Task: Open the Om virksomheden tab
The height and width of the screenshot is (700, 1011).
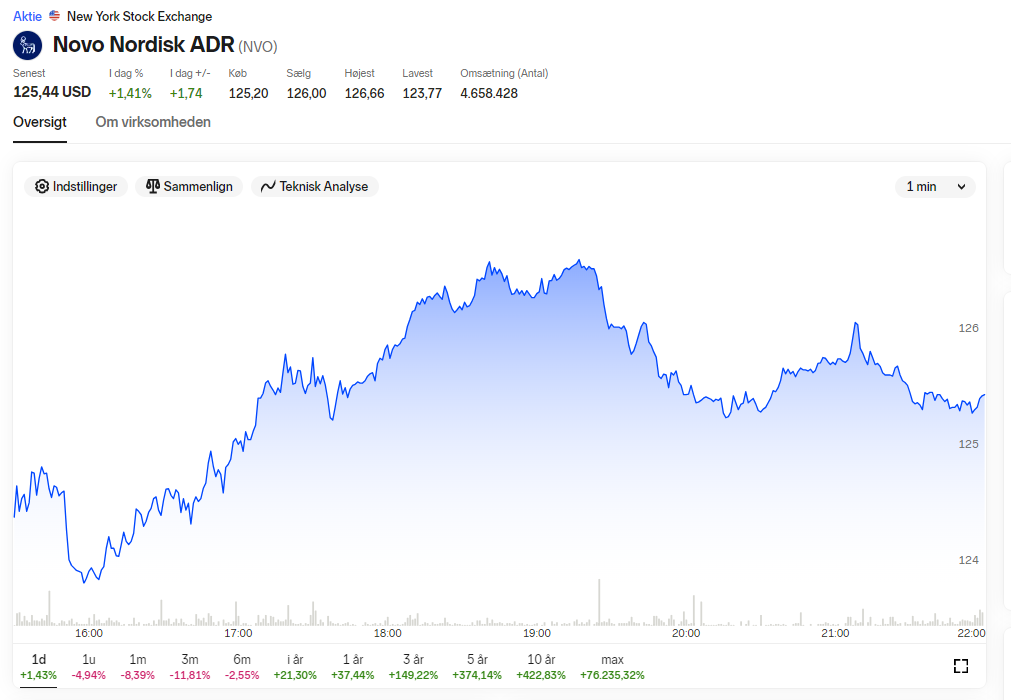Action: 153,122
